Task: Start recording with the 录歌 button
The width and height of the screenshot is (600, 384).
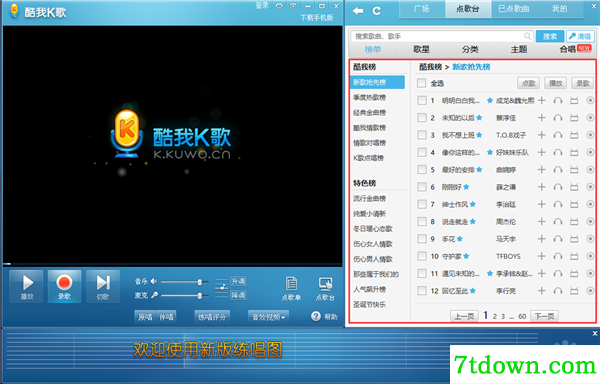Action: tap(64, 286)
